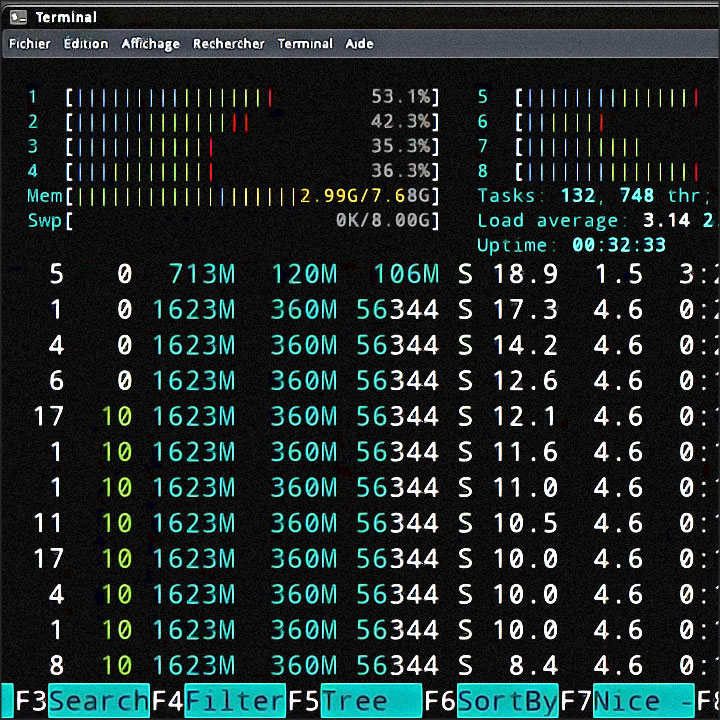Select the process row using 18.9% CPU
Viewport: 720px width, 720px height.
pos(360,274)
